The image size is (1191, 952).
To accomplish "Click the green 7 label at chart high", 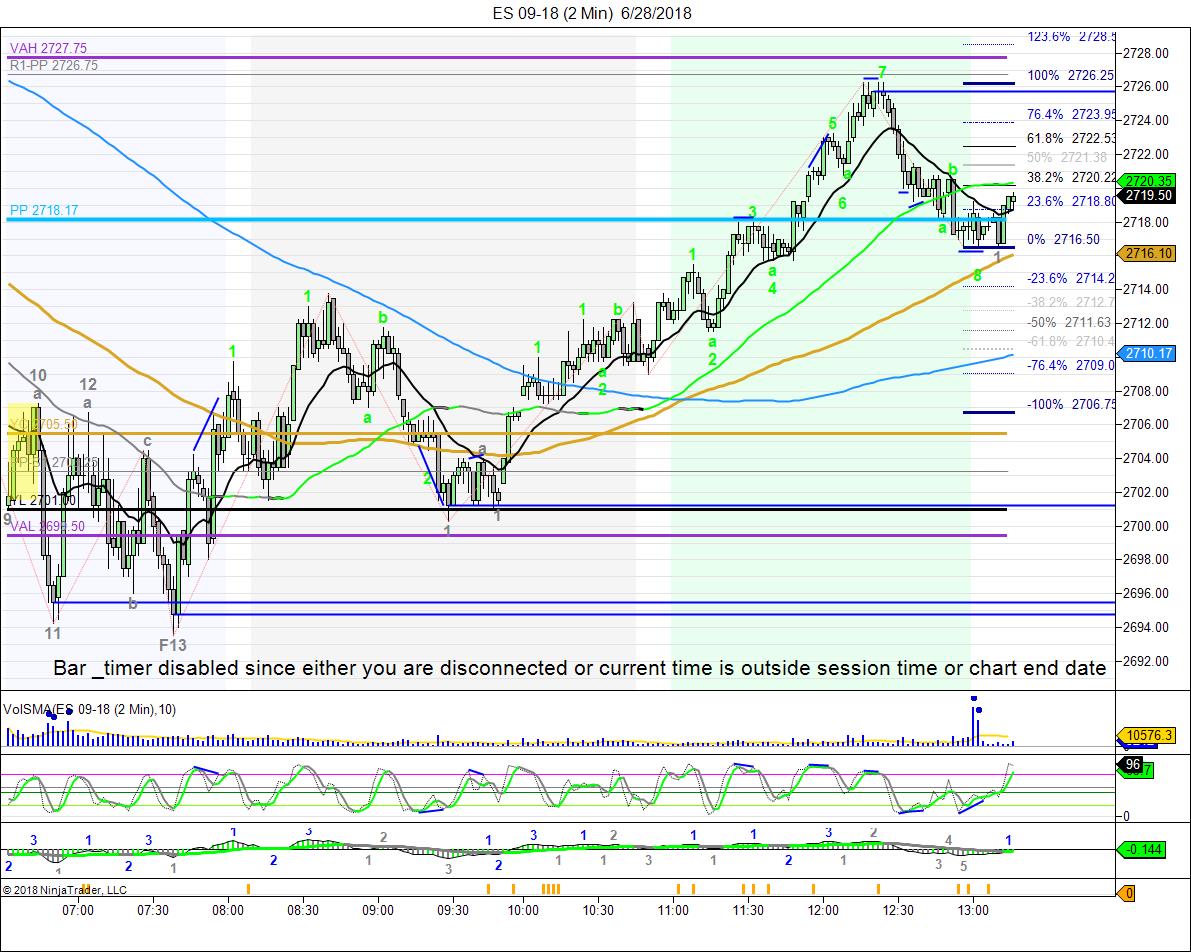I will point(882,72).
